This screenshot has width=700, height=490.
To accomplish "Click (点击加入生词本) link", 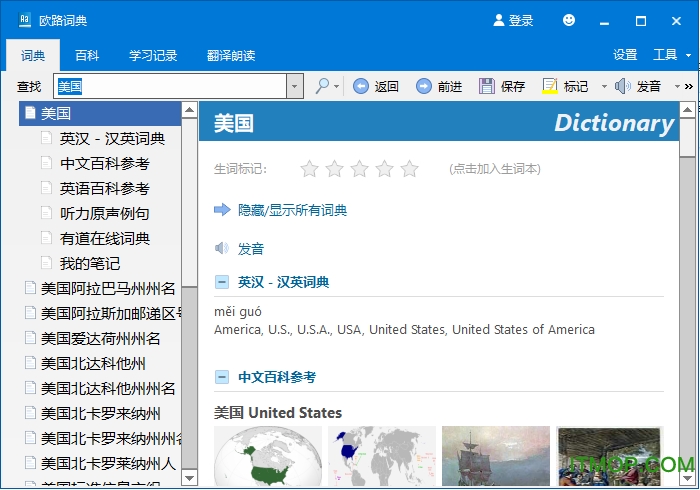I will click(495, 169).
